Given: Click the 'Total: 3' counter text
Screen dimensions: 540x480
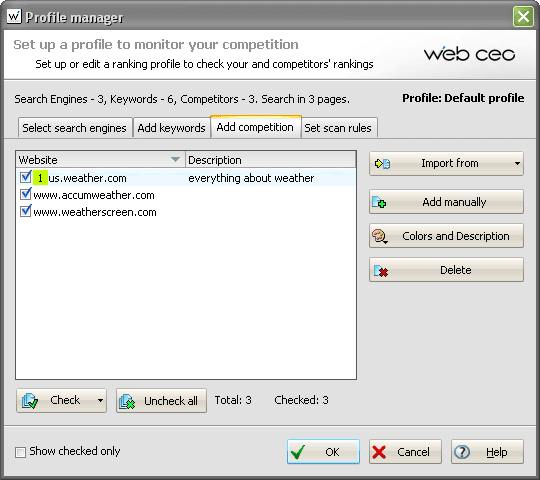Looking at the screenshot, I should (x=233, y=400).
